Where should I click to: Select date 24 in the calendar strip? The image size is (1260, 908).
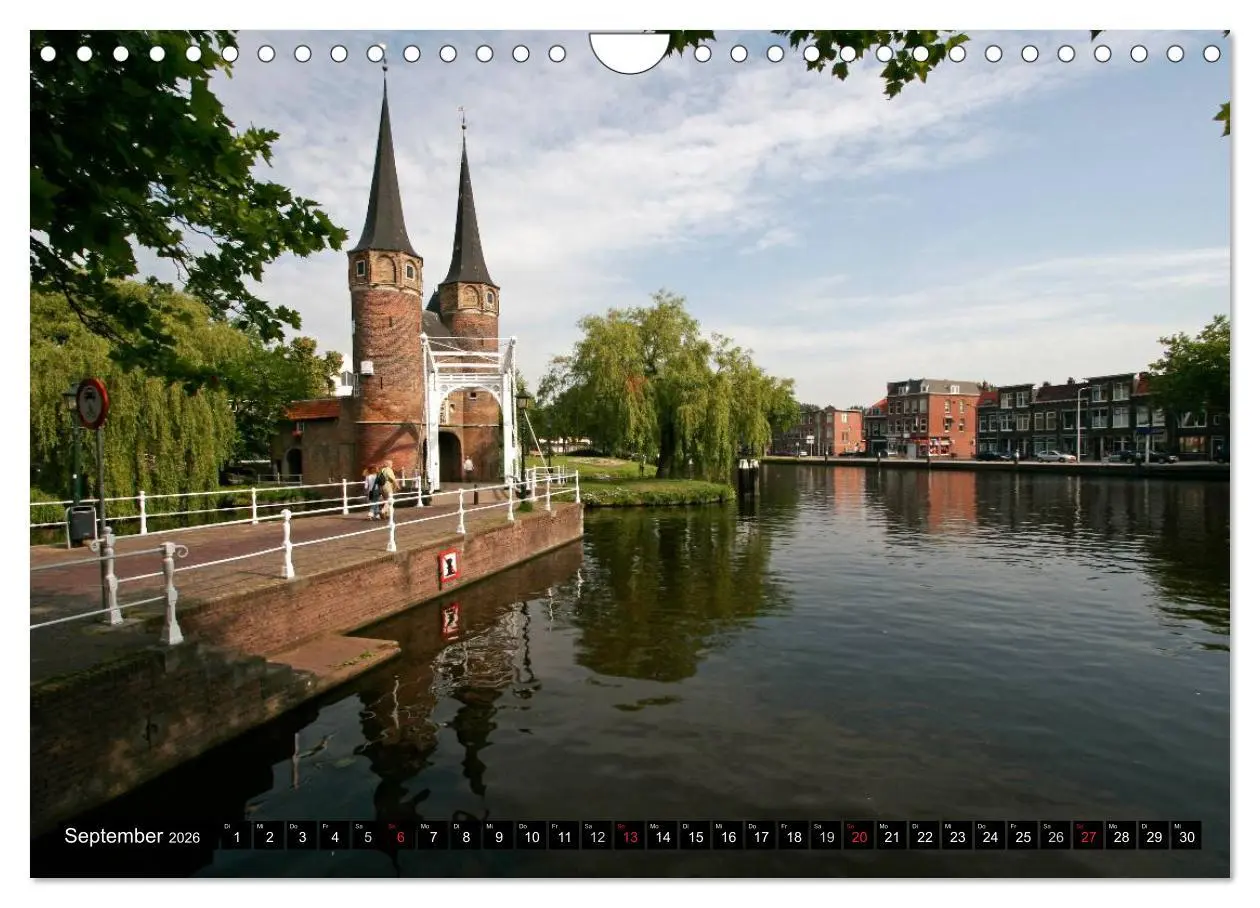click(x=990, y=836)
